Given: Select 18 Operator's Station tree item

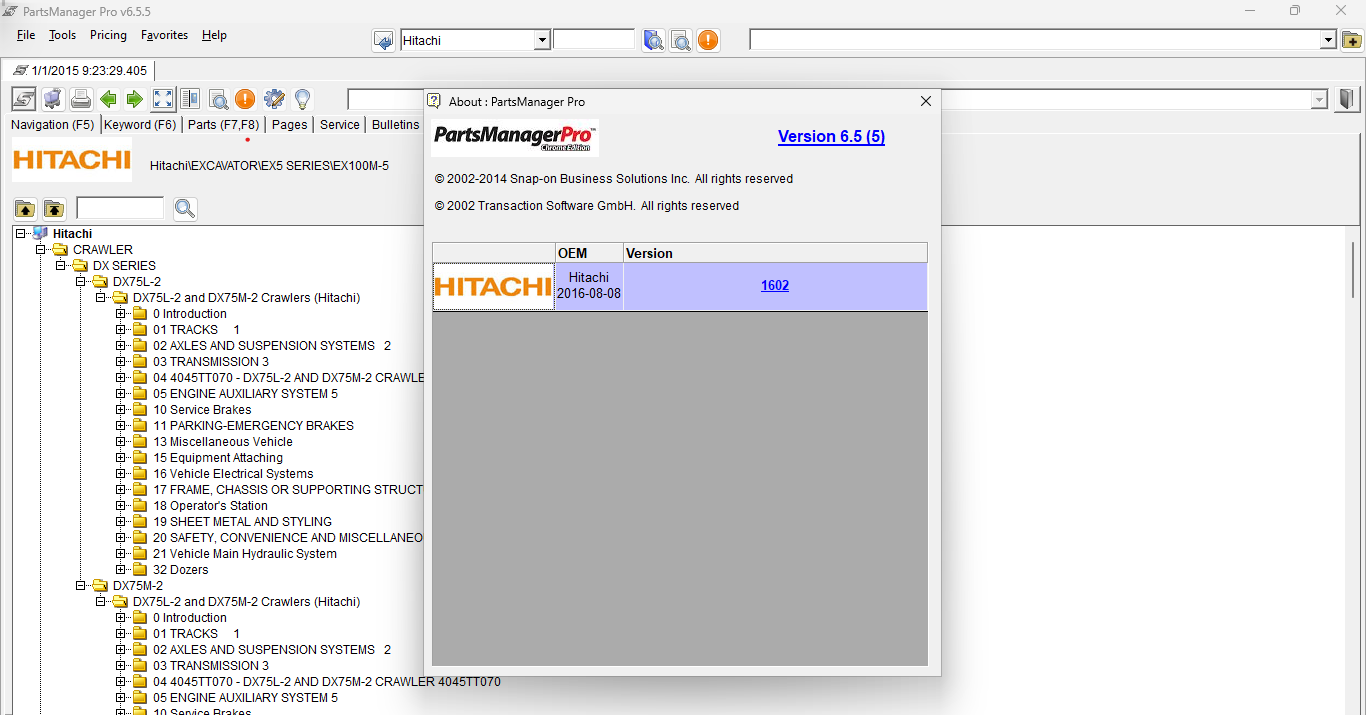Looking at the screenshot, I should tap(210, 505).
